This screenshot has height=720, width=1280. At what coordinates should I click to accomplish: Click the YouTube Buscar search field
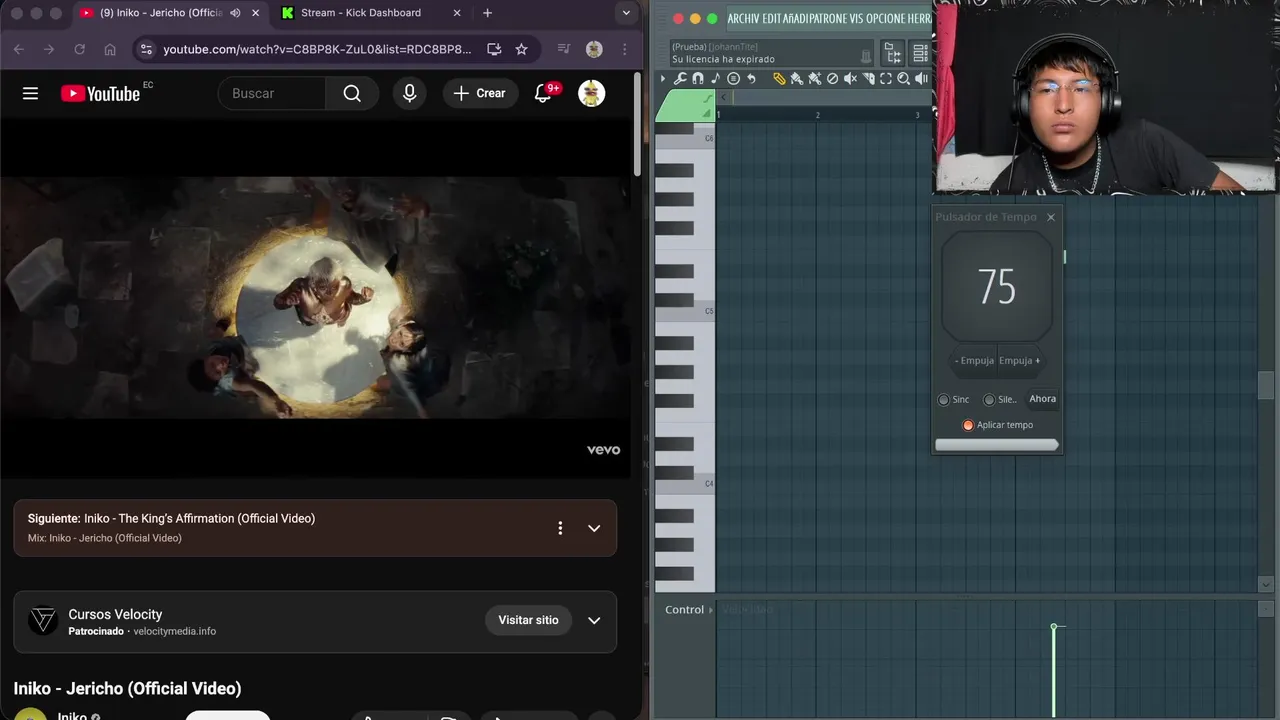point(272,93)
